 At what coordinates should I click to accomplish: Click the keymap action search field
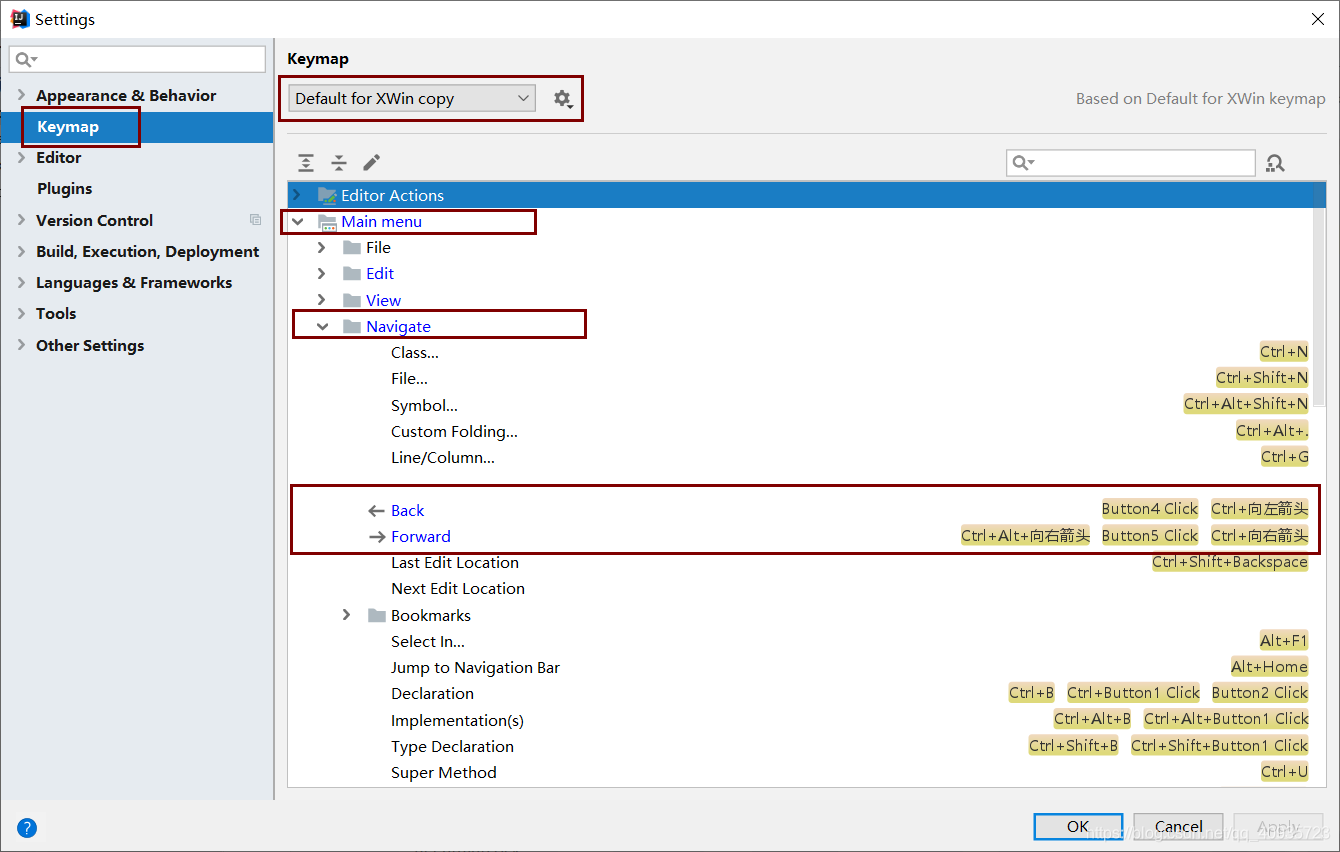1130,162
